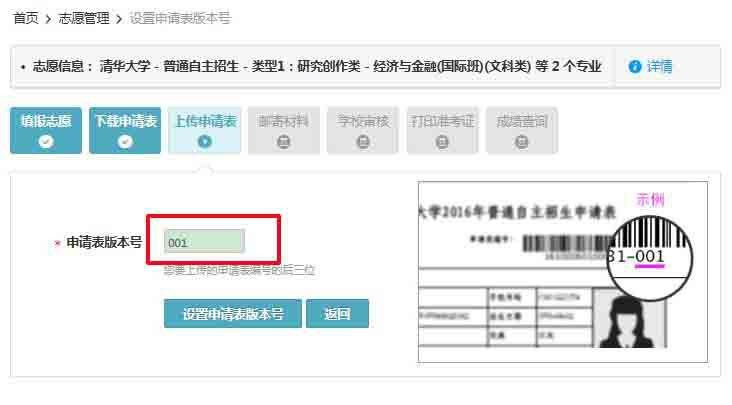This screenshot has width=732, height=405.
Task: Click the magnified barcode circle in the example
Action: [650, 258]
